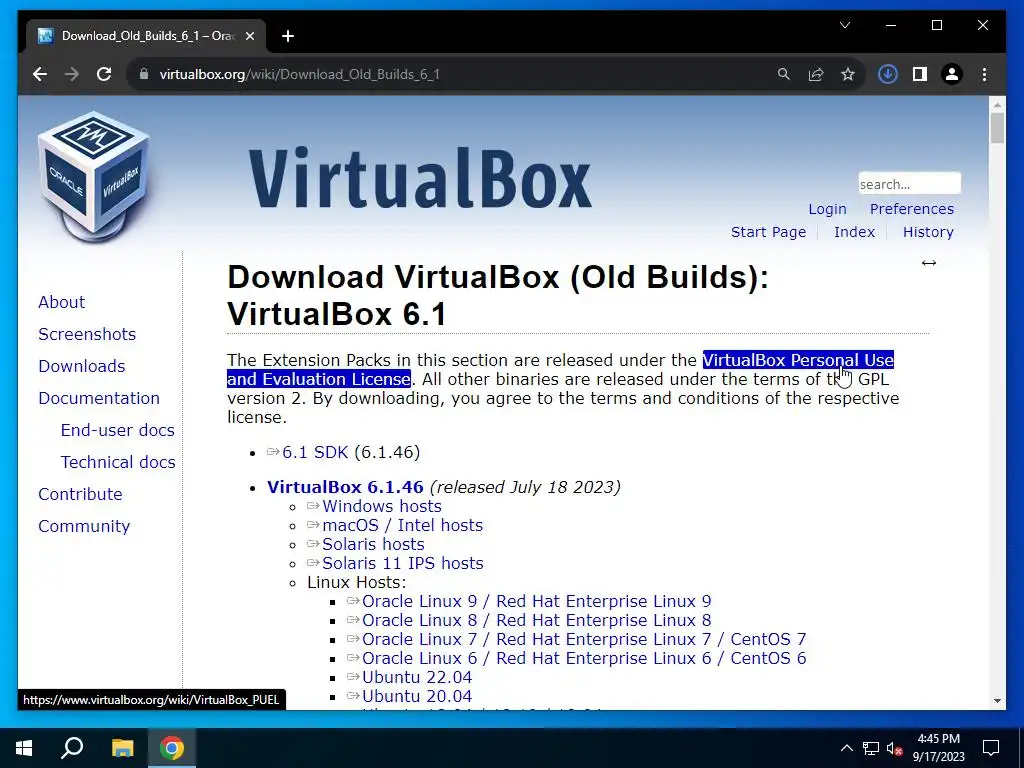
Task: Share this page using the share icon
Action: tap(816, 74)
